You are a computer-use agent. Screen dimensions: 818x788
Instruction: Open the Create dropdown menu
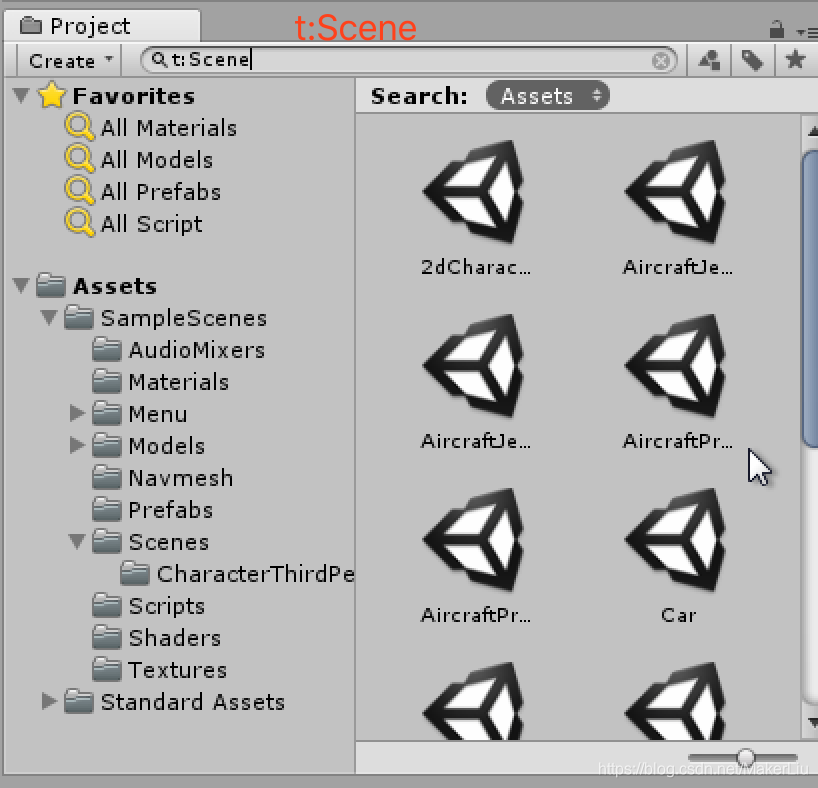70,61
